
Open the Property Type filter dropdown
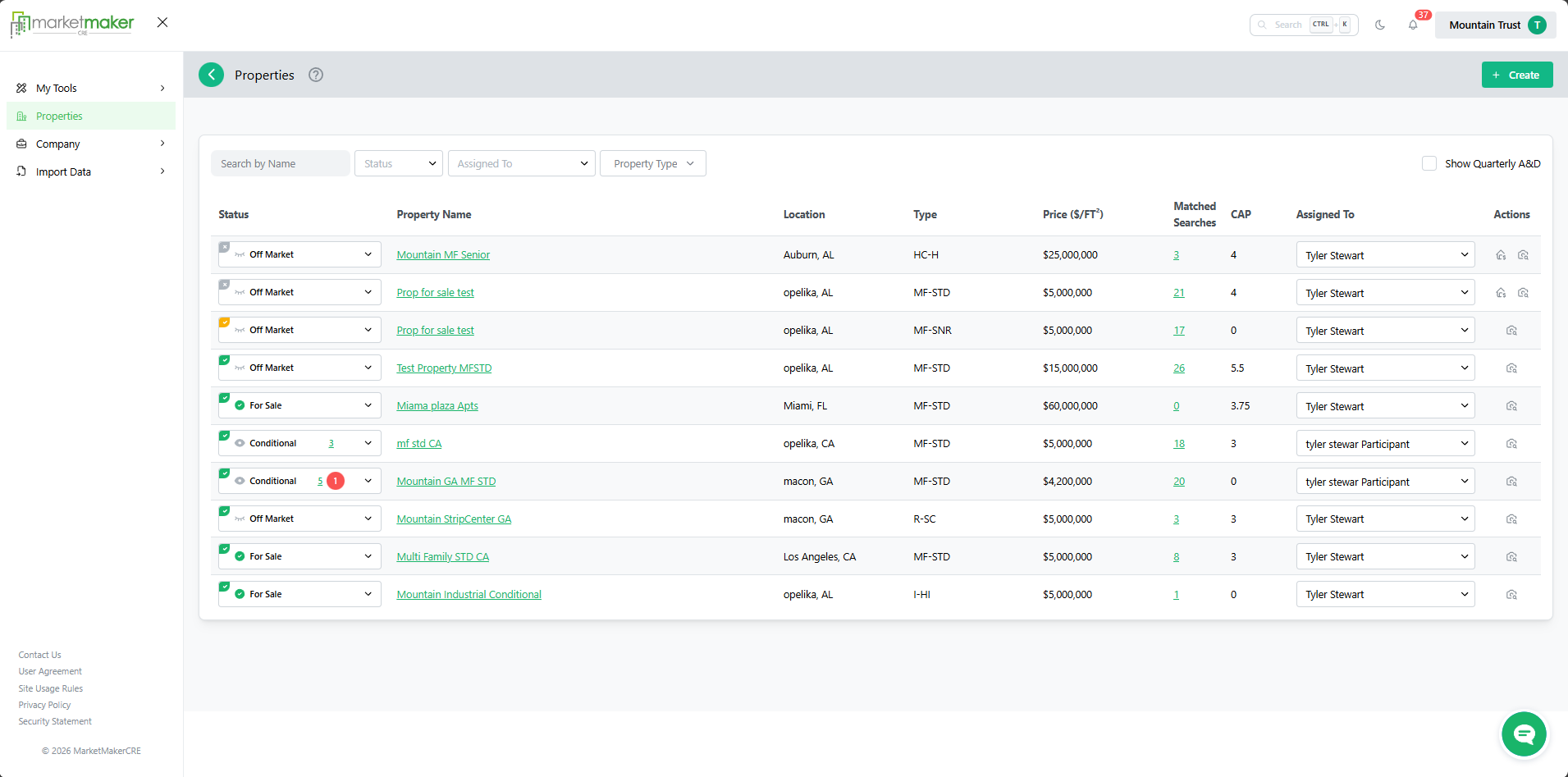pyautogui.click(x=653, y=163)
